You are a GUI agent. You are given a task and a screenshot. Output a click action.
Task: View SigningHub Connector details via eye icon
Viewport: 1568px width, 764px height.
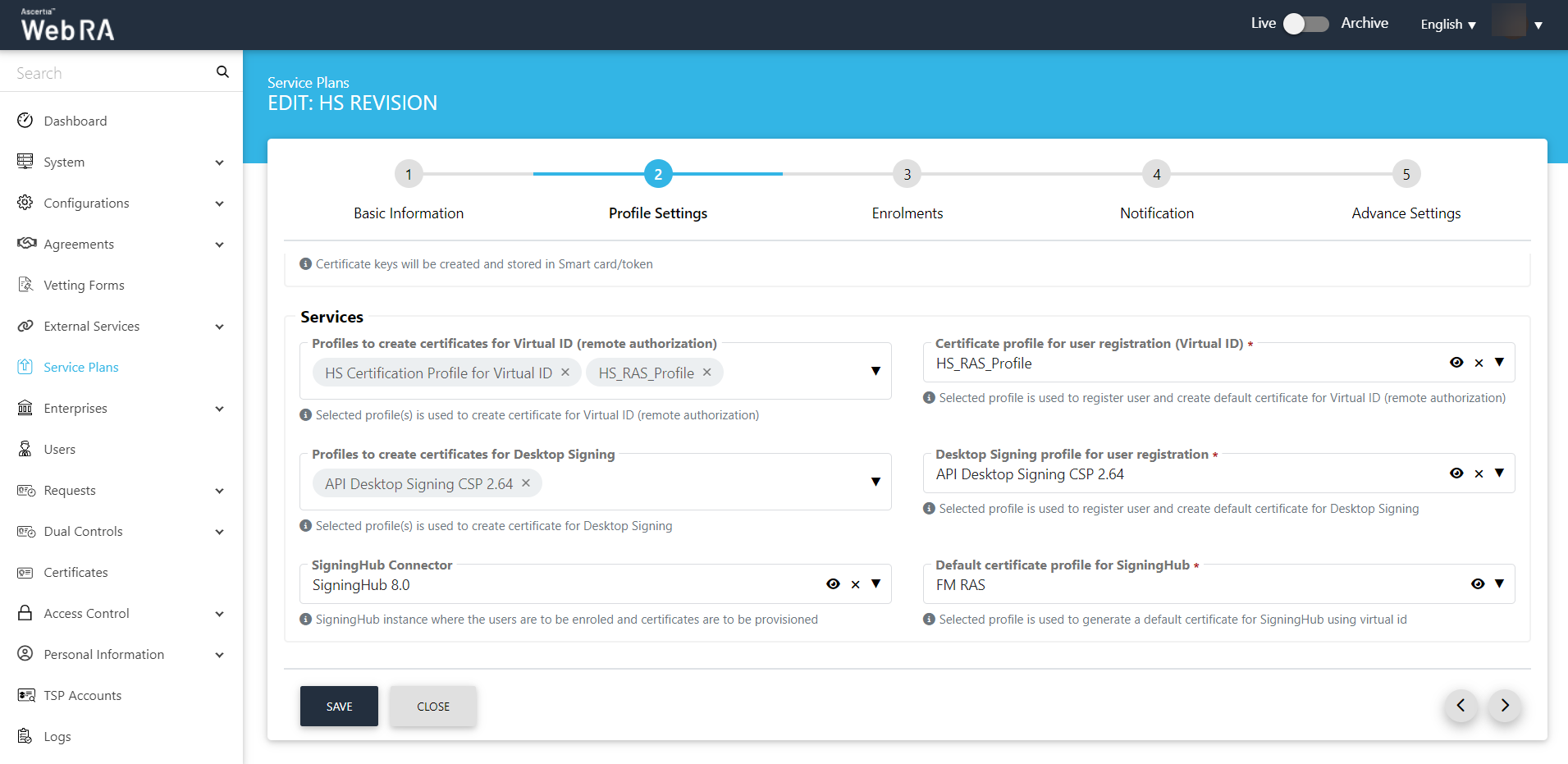point(833,584)
